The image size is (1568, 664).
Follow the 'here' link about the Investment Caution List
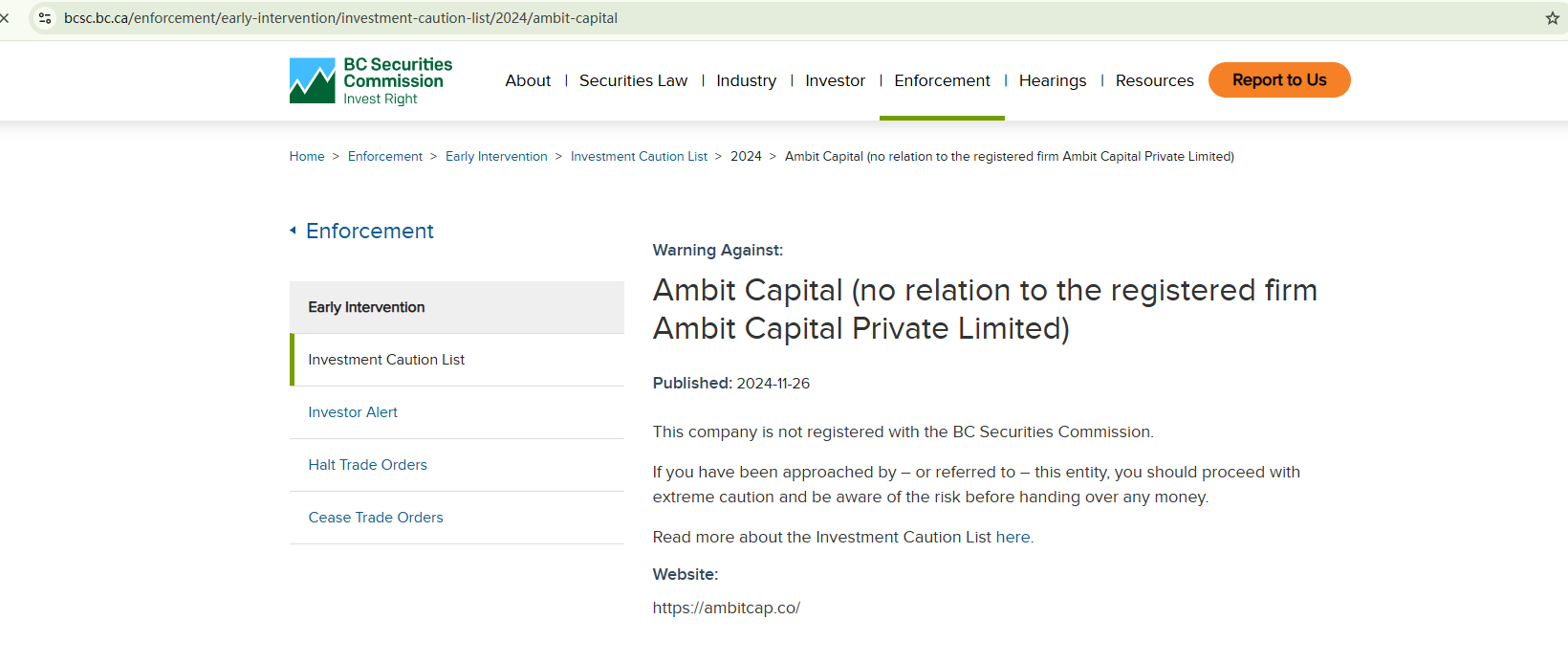click(x=1013, y=537)
